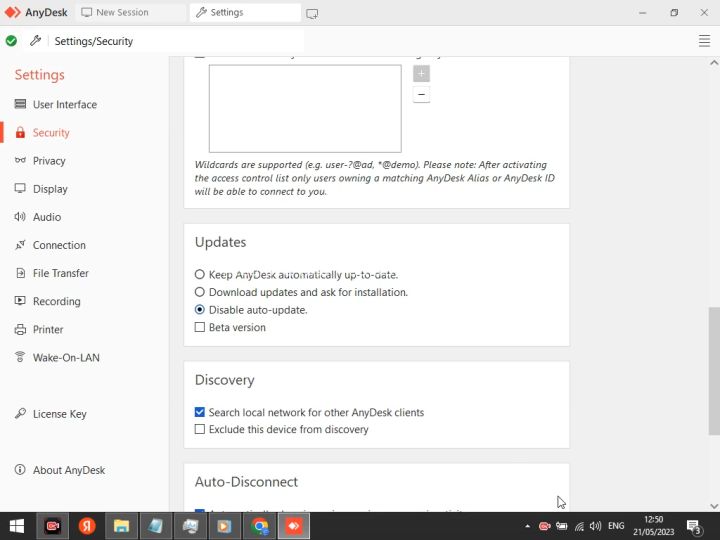
Task: Click the Privacy glasses icon
Action: pyautogui.click(x=20, y=160)
